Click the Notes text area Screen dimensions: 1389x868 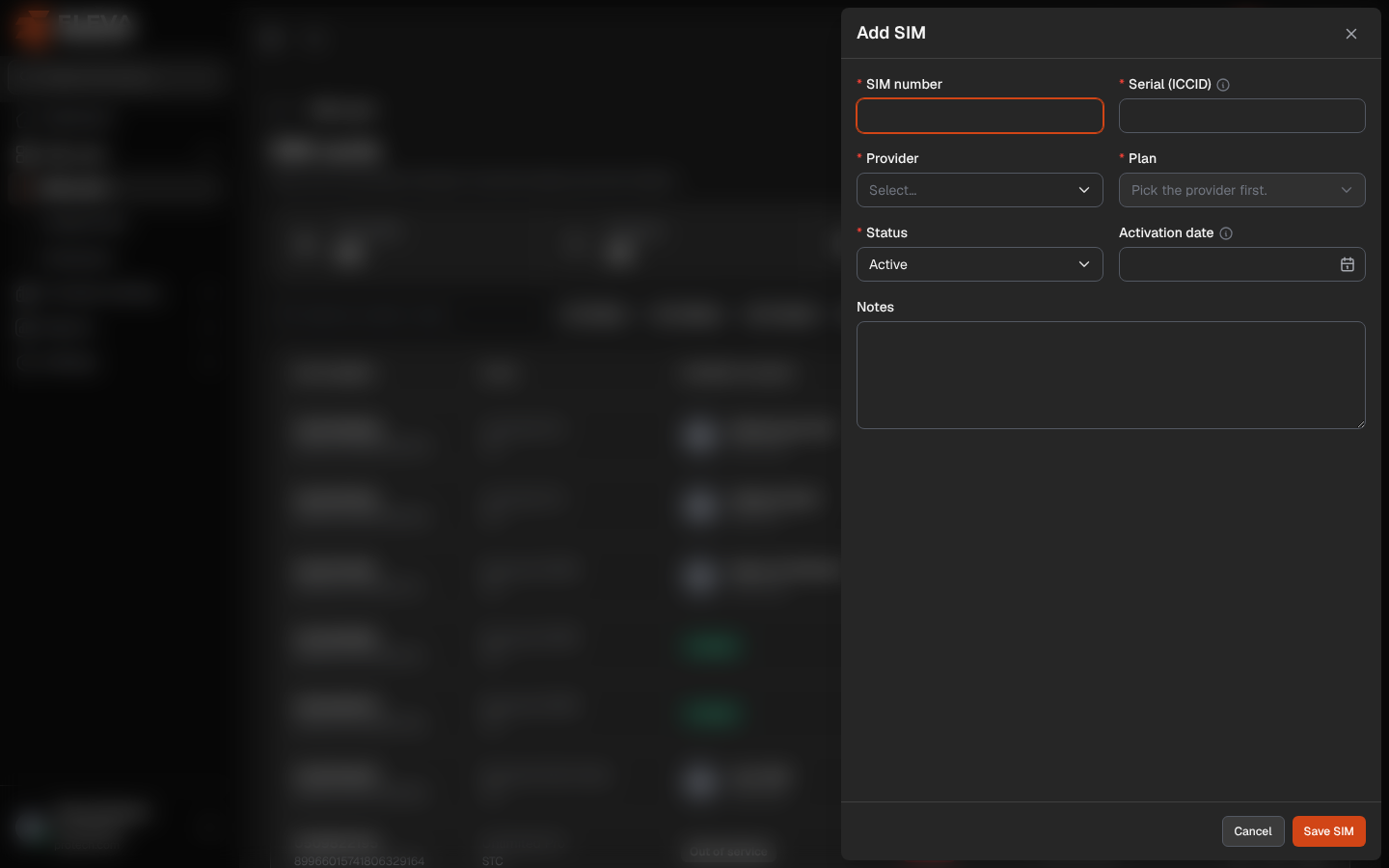click(x=1111, y=375)
